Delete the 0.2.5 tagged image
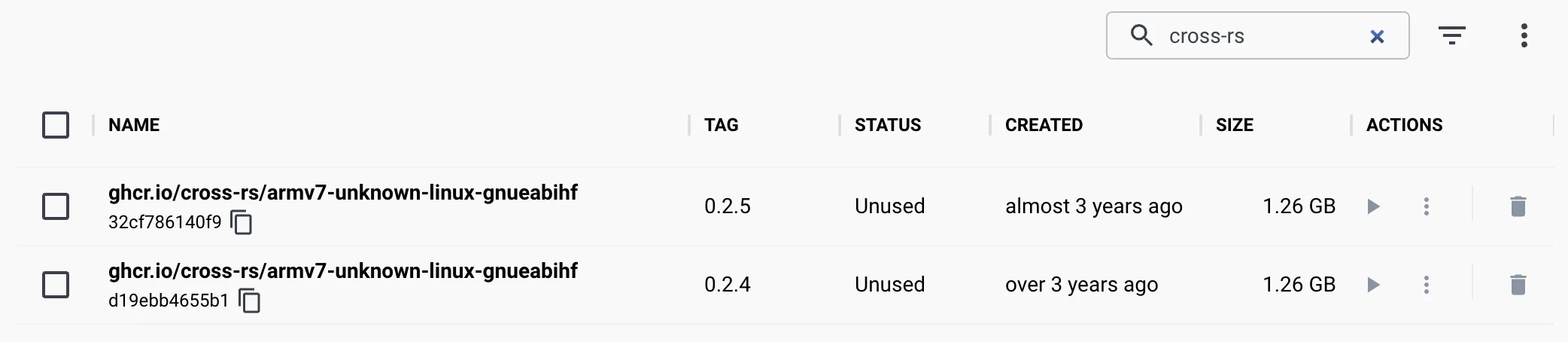 coord(1518,206)
